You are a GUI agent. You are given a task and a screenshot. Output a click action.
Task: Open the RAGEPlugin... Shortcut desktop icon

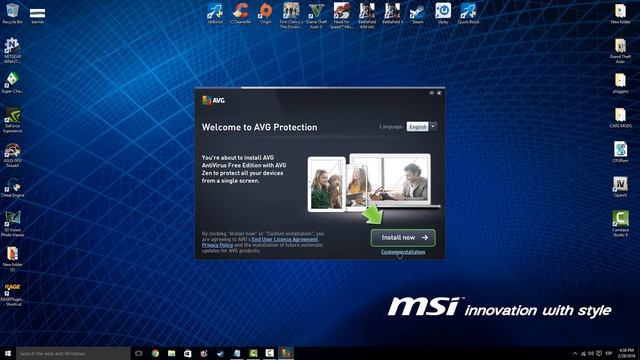click(x=12, y=295)
